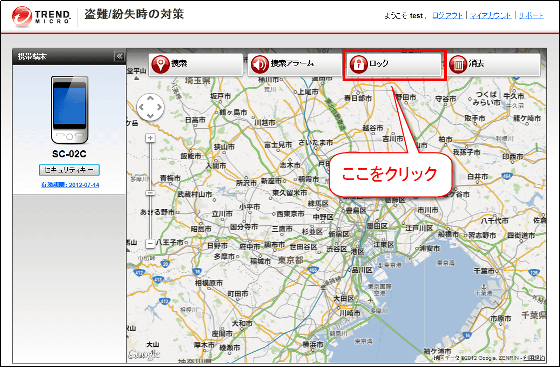This screenshot has width=560, height=367.
Task: Zoom in with the map plus button
Action: click(x=150, y=138)
